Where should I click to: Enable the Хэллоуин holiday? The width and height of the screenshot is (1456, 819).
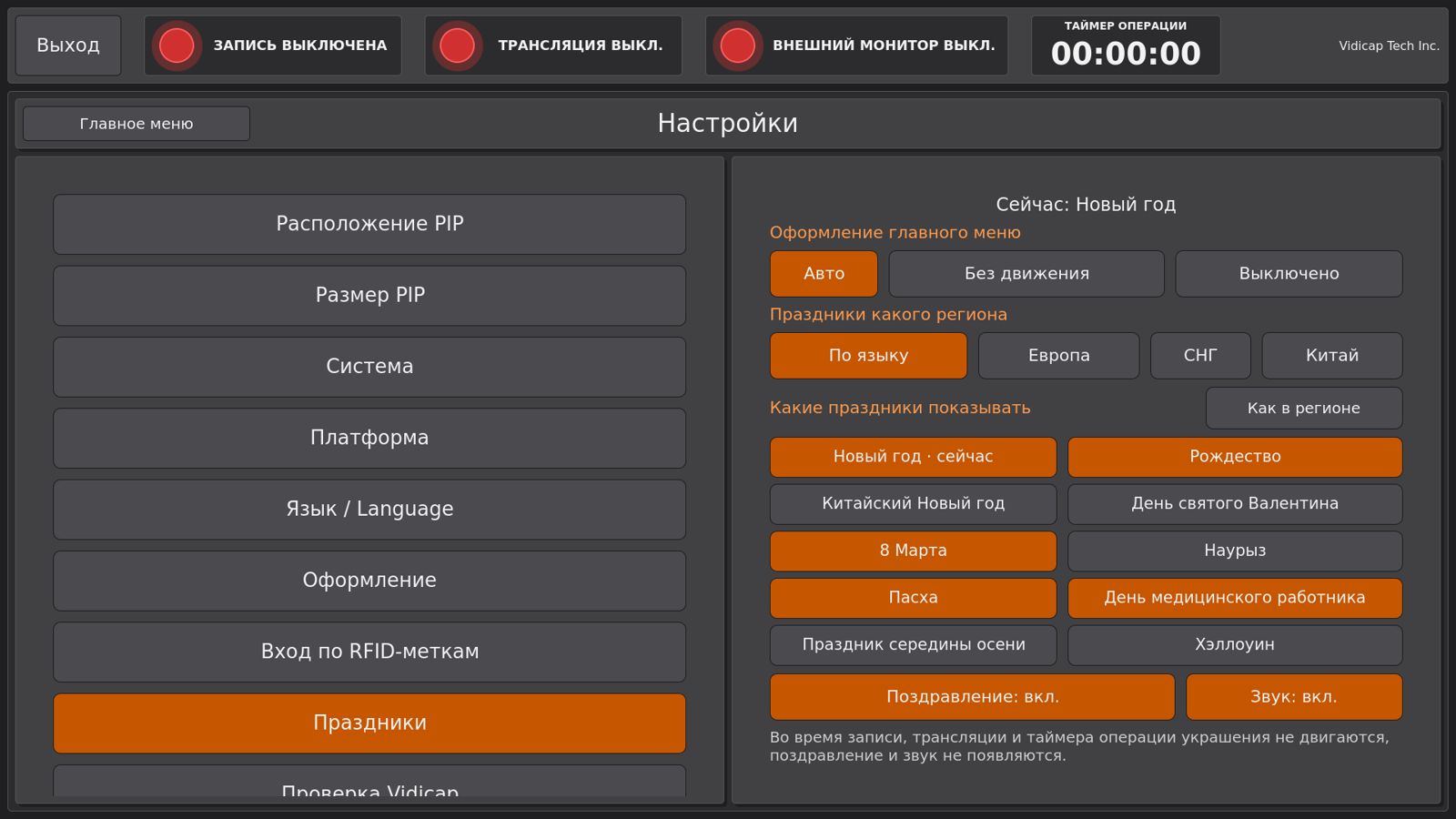[1235, 645]
